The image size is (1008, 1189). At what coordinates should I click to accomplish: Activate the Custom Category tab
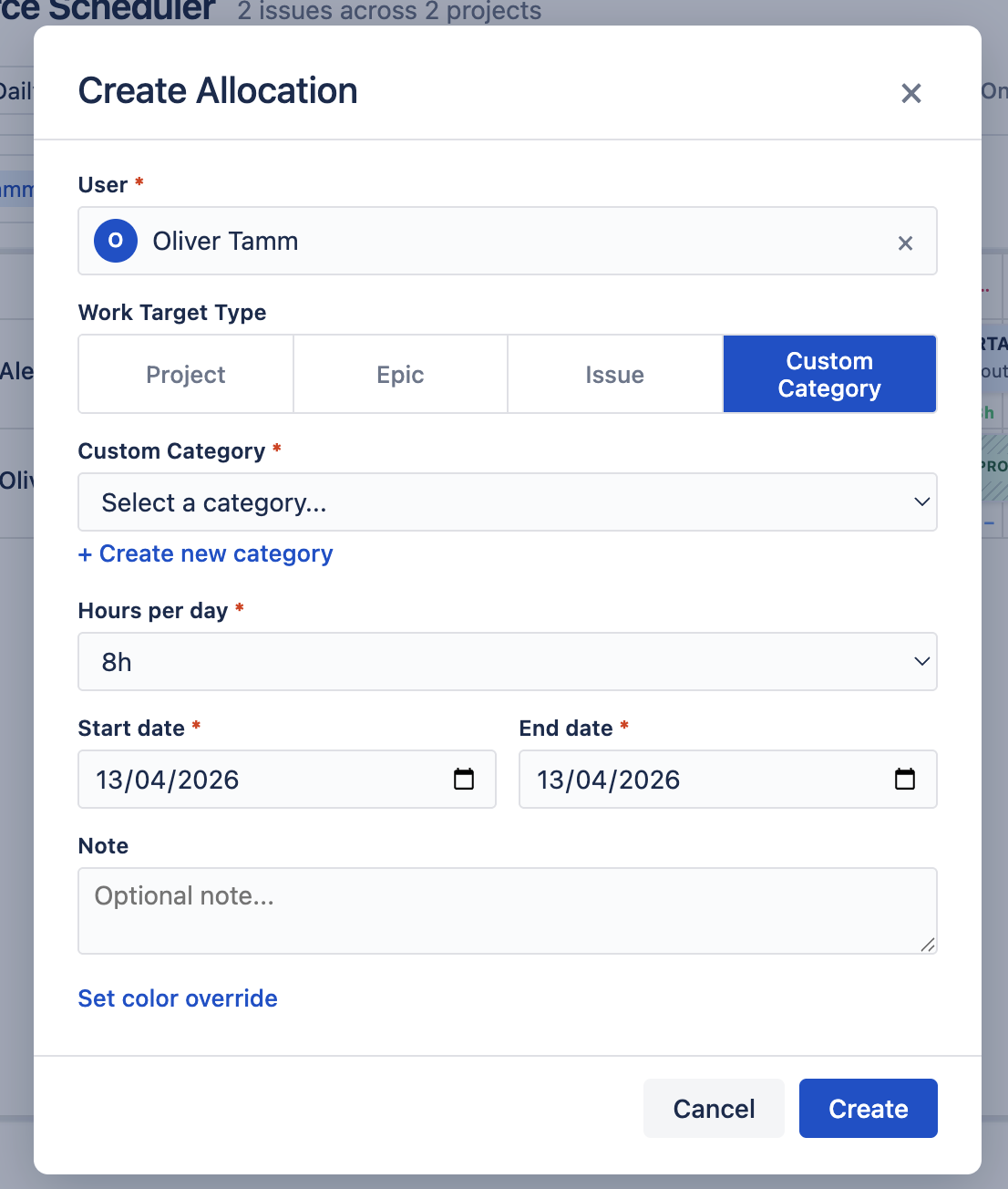click(x=829, y=374)
